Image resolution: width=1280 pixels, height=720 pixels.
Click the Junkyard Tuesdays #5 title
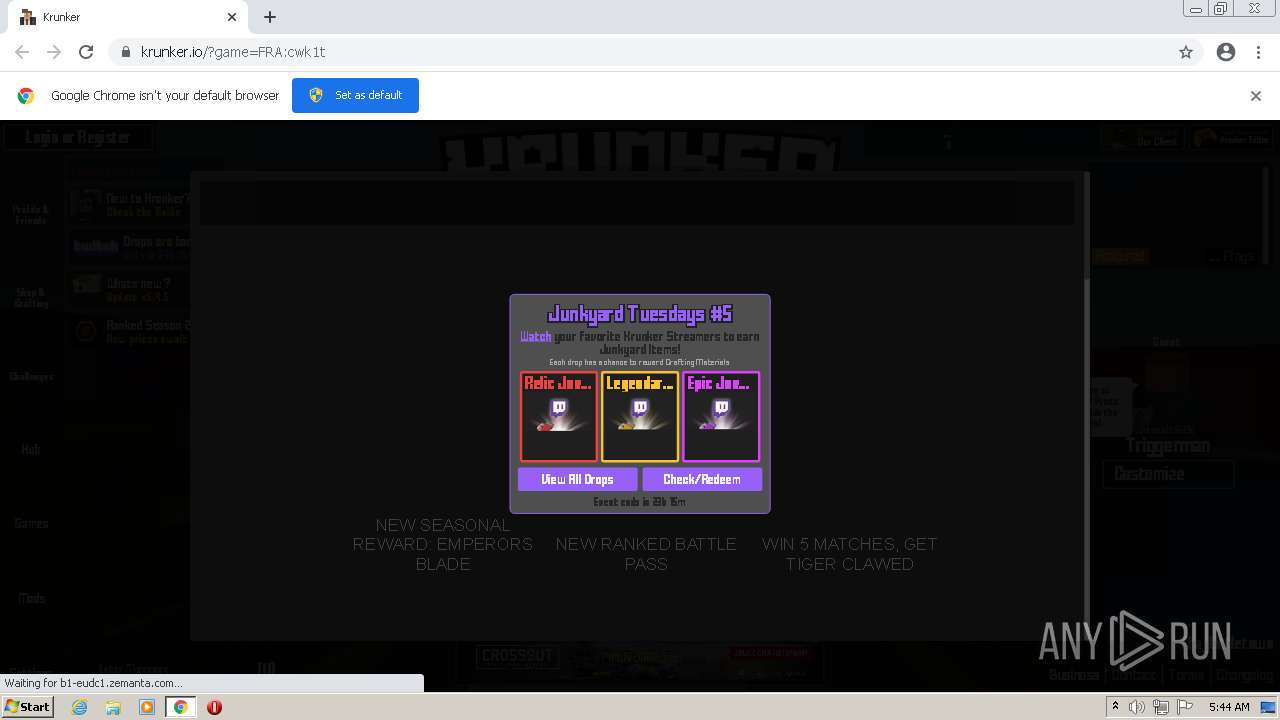[640, 314]
